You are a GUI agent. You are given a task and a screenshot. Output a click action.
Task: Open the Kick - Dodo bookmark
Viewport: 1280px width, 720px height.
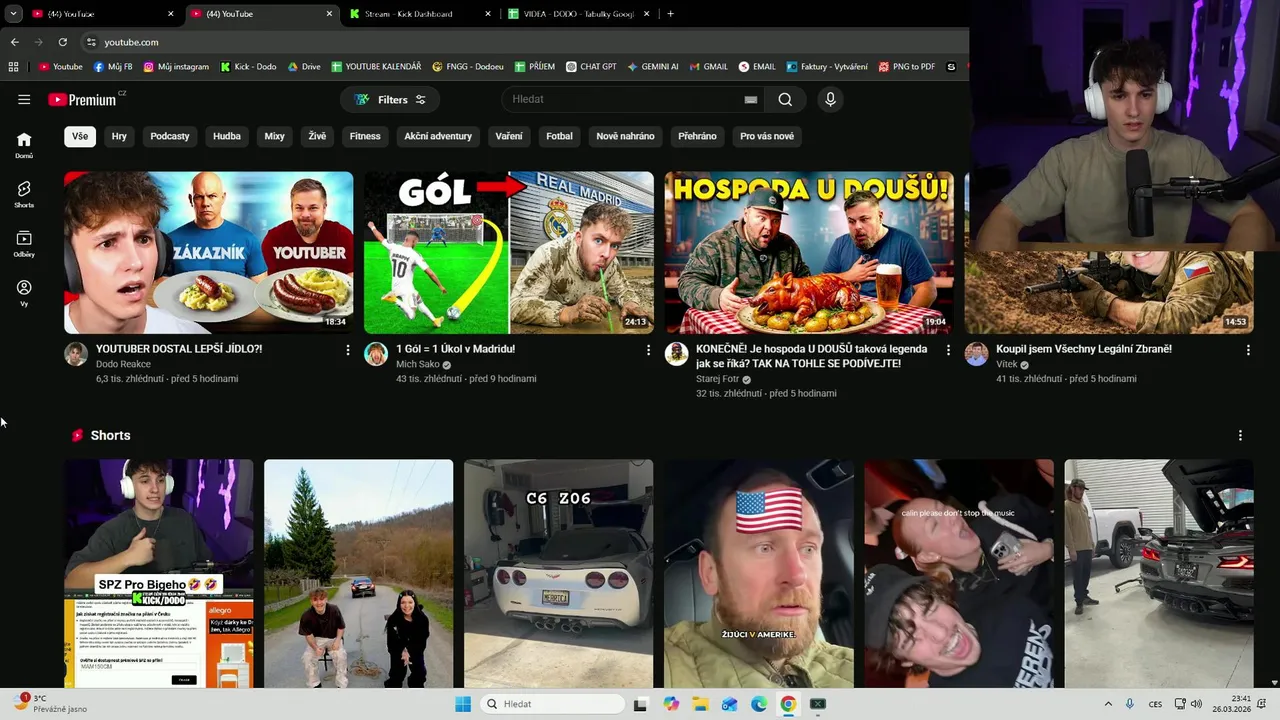coord(248,67)
